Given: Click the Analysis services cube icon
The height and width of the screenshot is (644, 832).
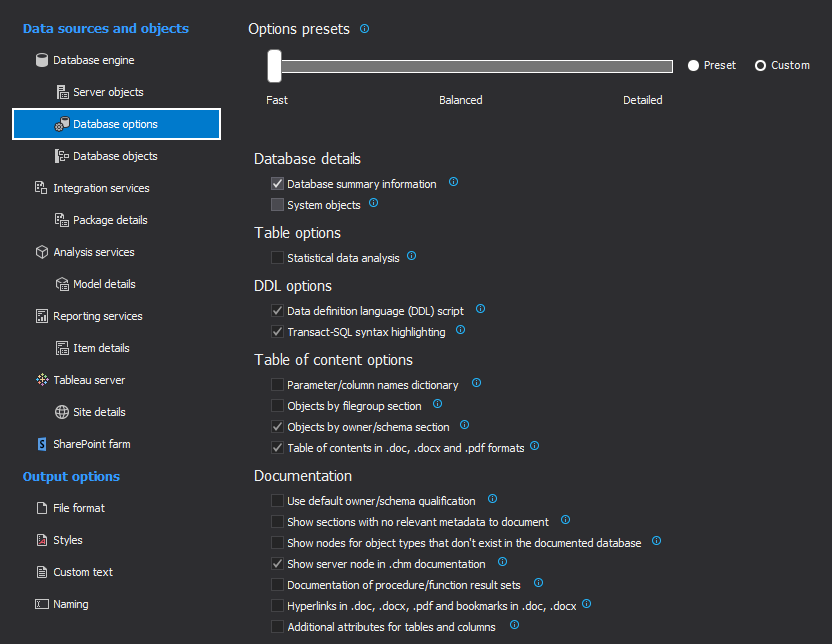Looking at the screenshot, I should coord(41,252).
